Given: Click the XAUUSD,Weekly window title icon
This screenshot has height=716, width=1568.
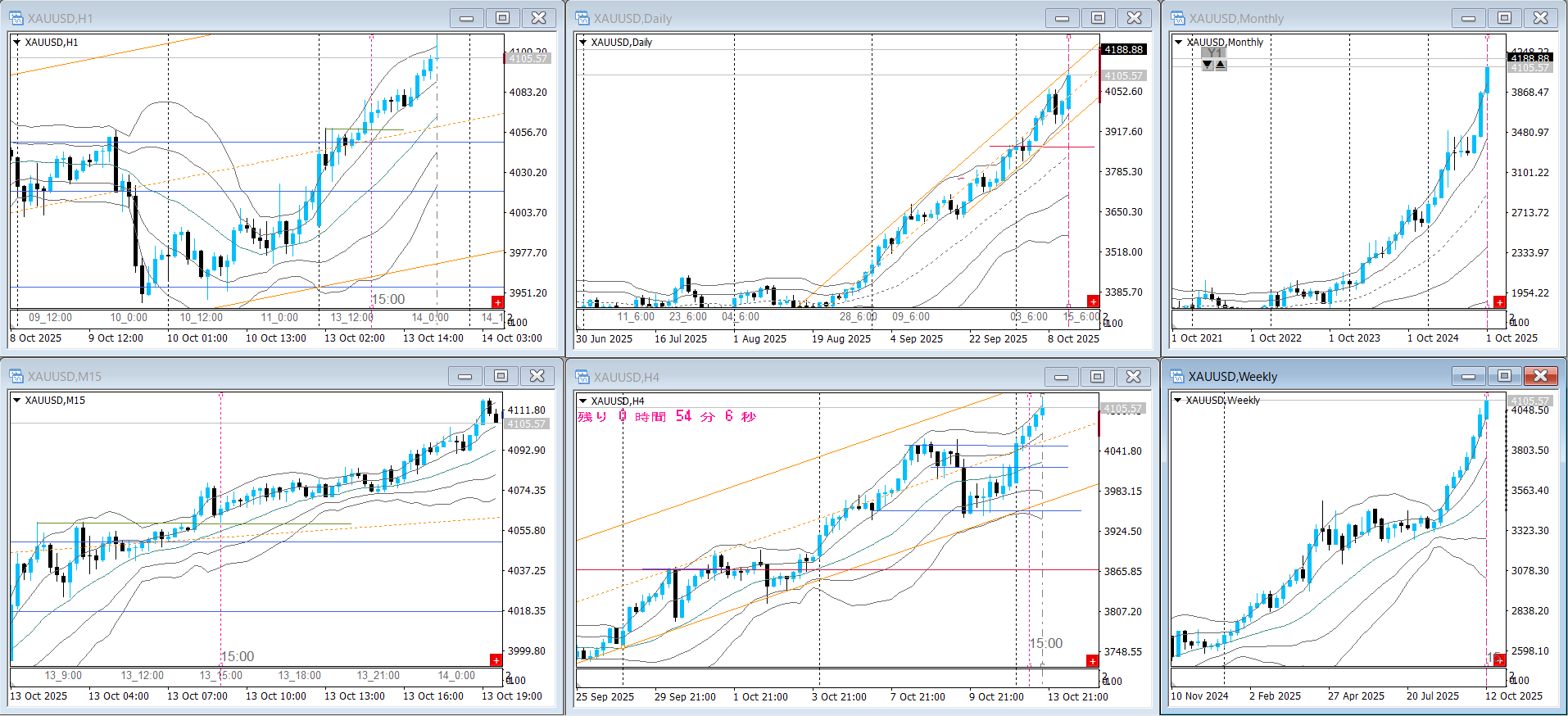Looking at the screenshot, I should (x=1178, y=376).
